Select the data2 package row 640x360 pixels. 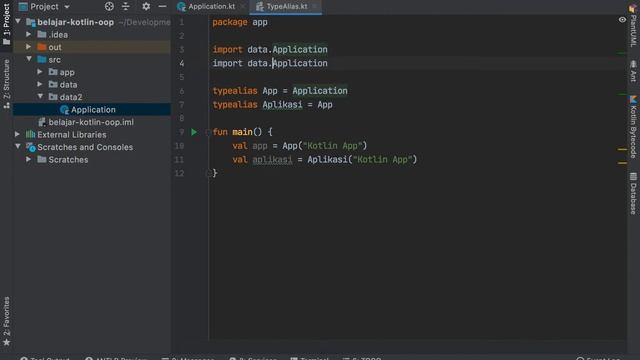pos(92,97)
